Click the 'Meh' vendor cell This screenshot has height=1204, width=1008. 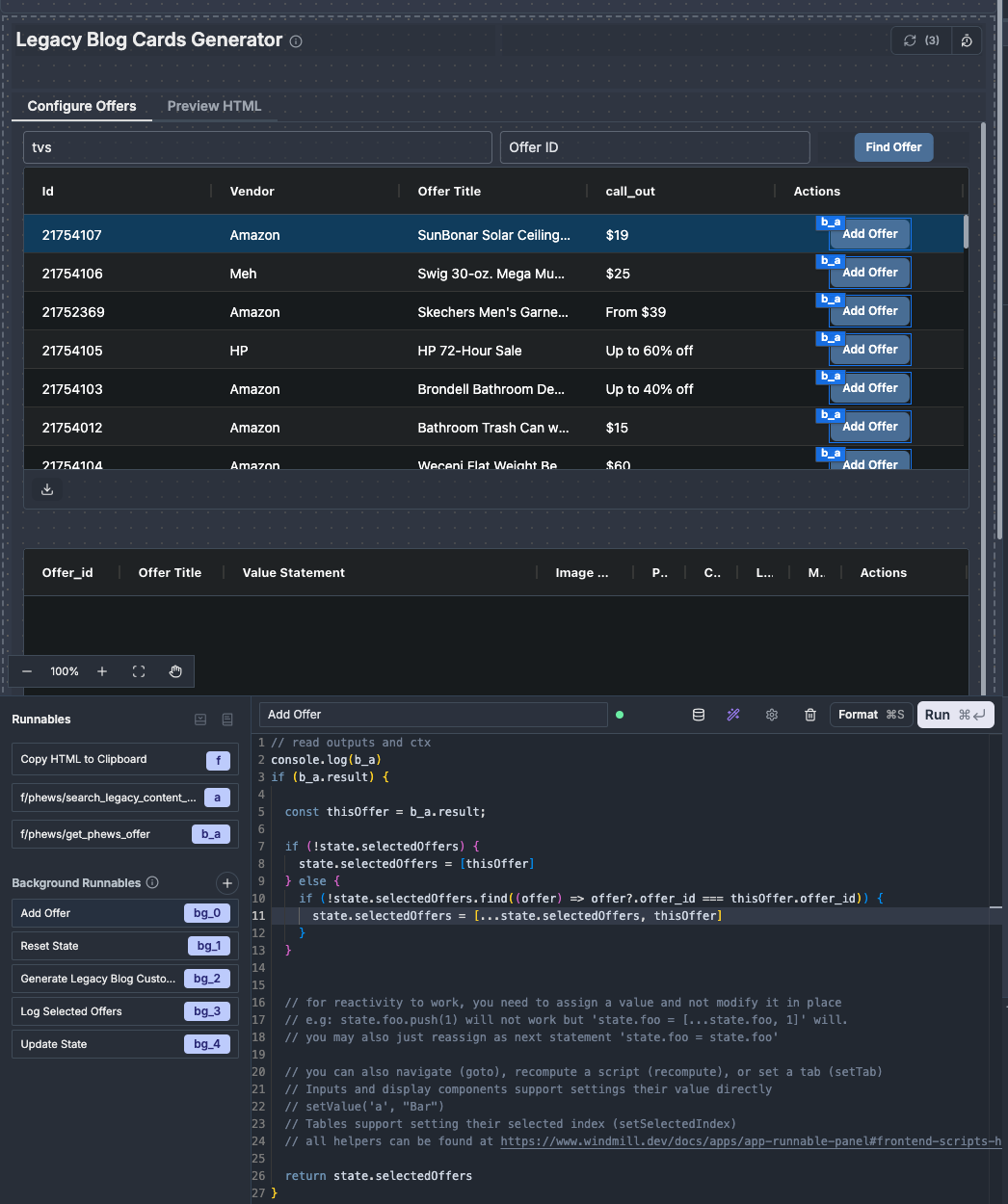(x=305, y=274)
